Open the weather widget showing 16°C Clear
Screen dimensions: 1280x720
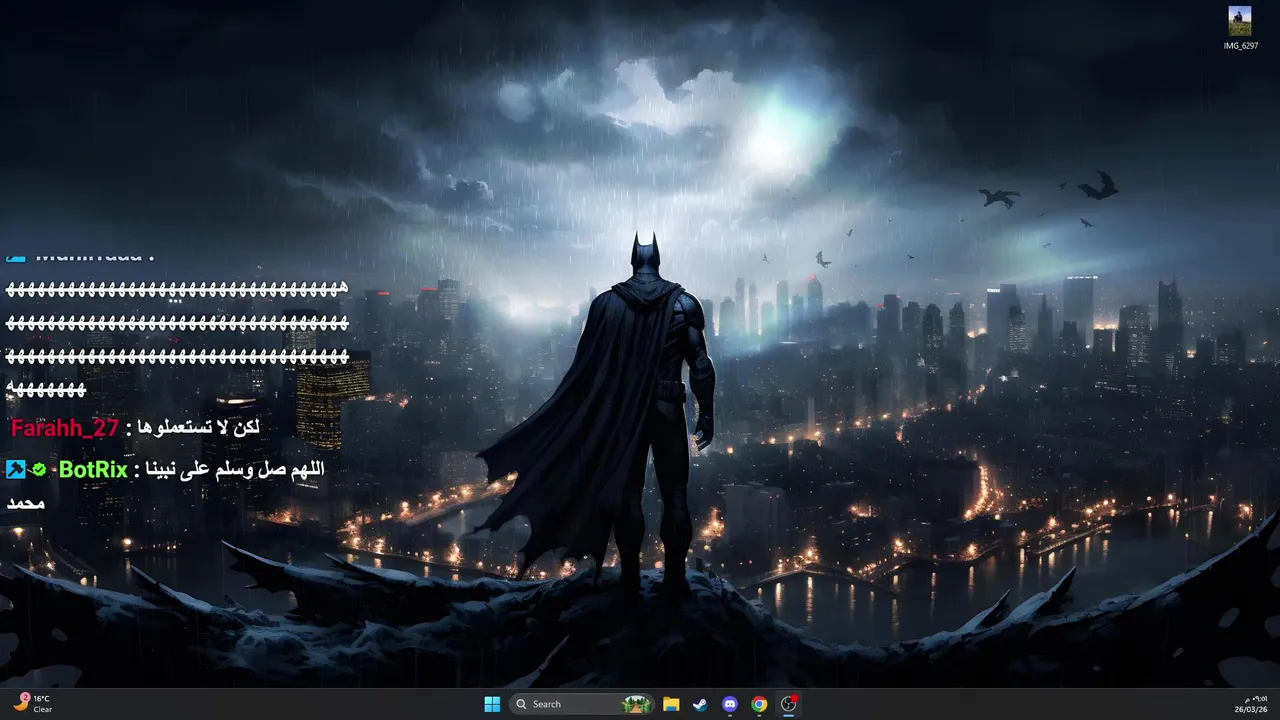coord(32,704)
